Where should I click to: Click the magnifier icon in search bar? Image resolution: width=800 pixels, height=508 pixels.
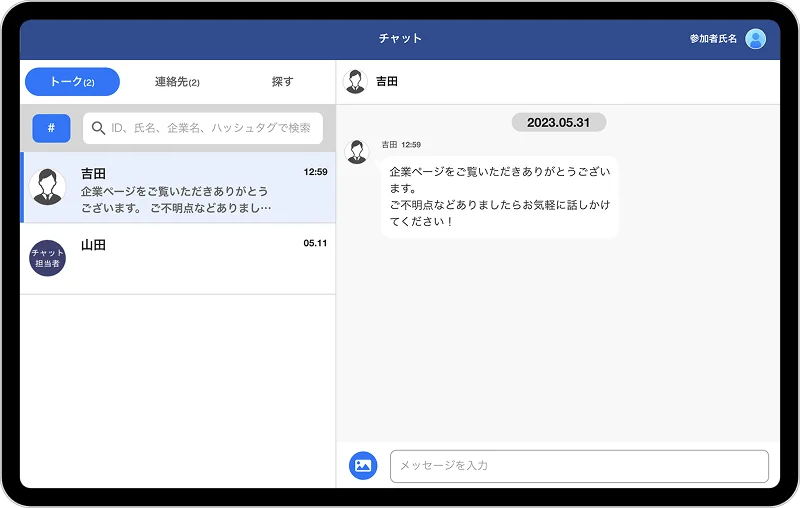(x=98, y=128)
